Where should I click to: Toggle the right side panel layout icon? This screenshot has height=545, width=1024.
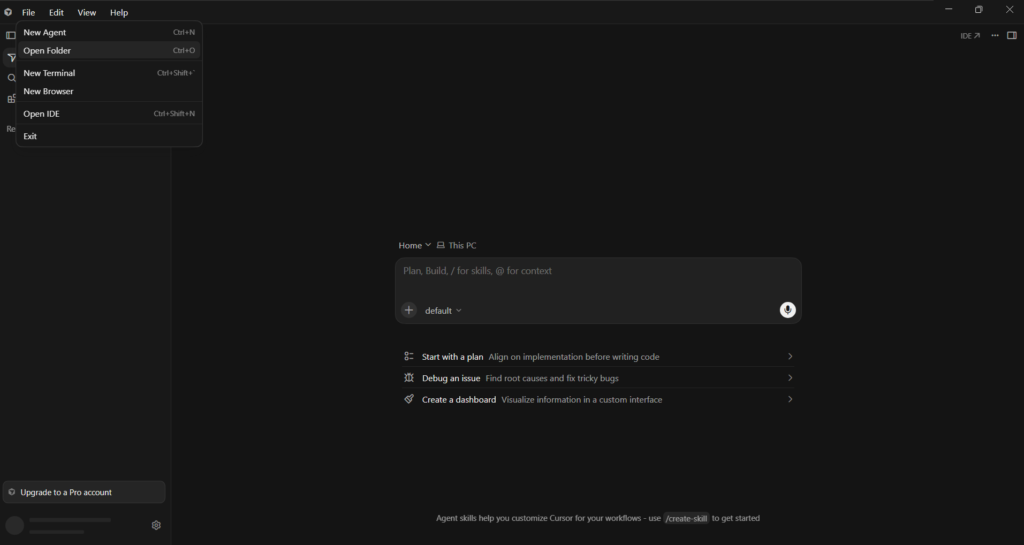tap(1012, 36)
